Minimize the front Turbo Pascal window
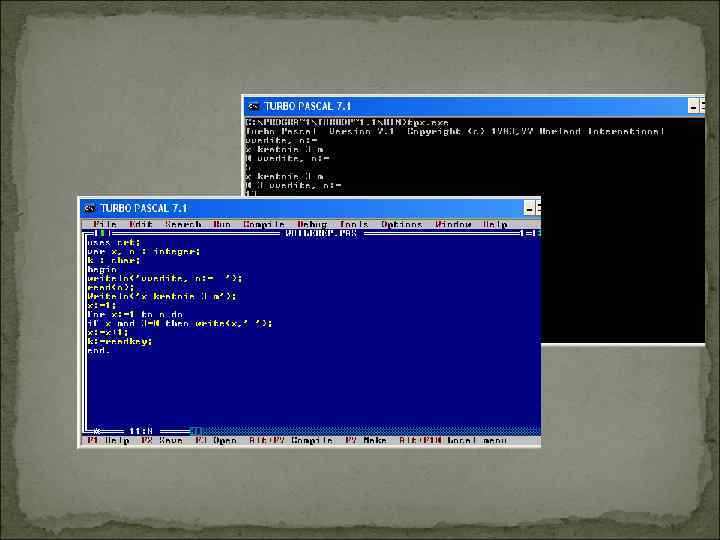 529,208
